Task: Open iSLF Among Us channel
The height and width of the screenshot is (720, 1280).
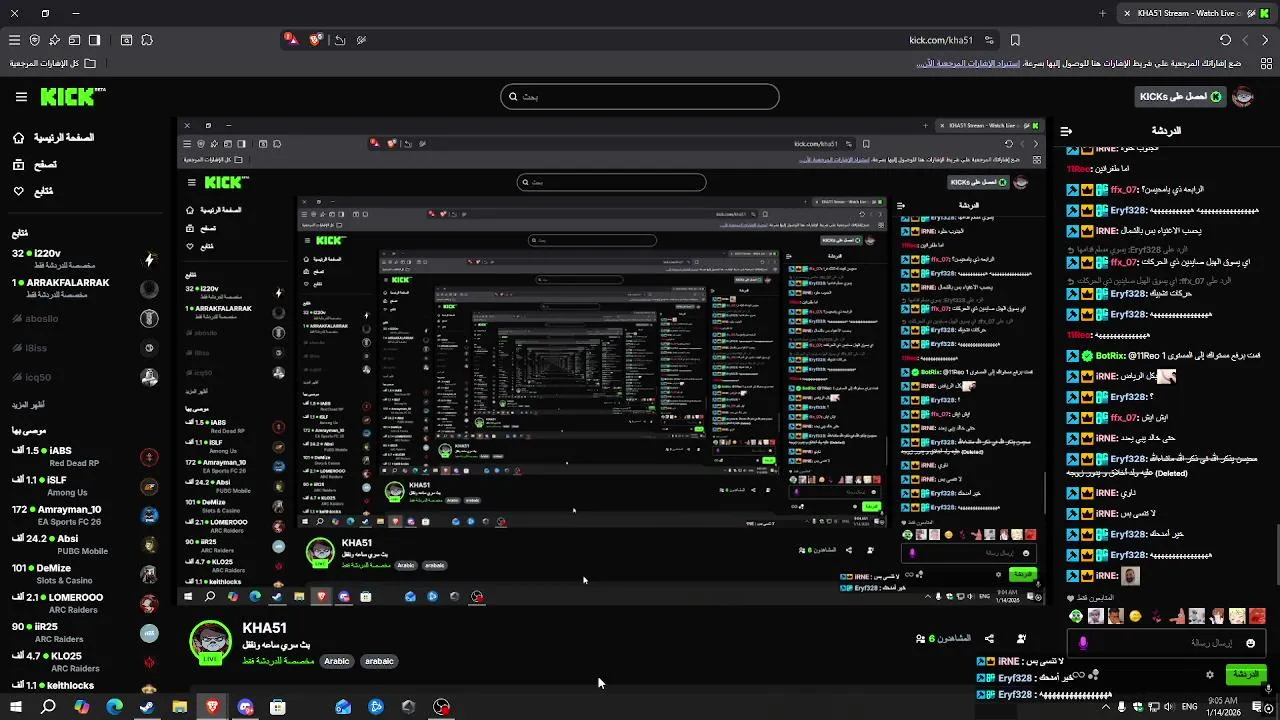Action: pos(85,486)
